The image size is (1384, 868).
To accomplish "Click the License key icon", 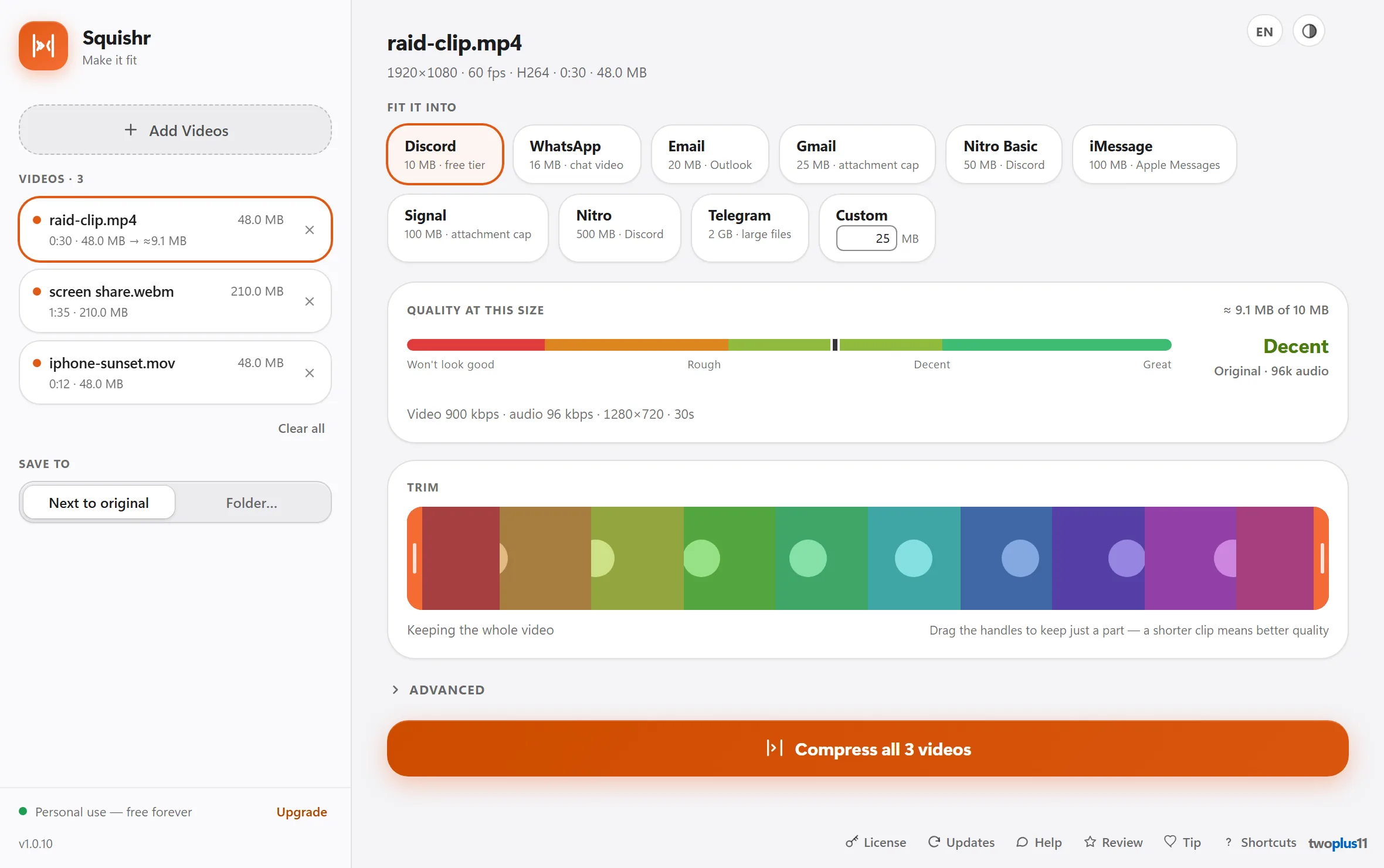I will tap(852, 842).
